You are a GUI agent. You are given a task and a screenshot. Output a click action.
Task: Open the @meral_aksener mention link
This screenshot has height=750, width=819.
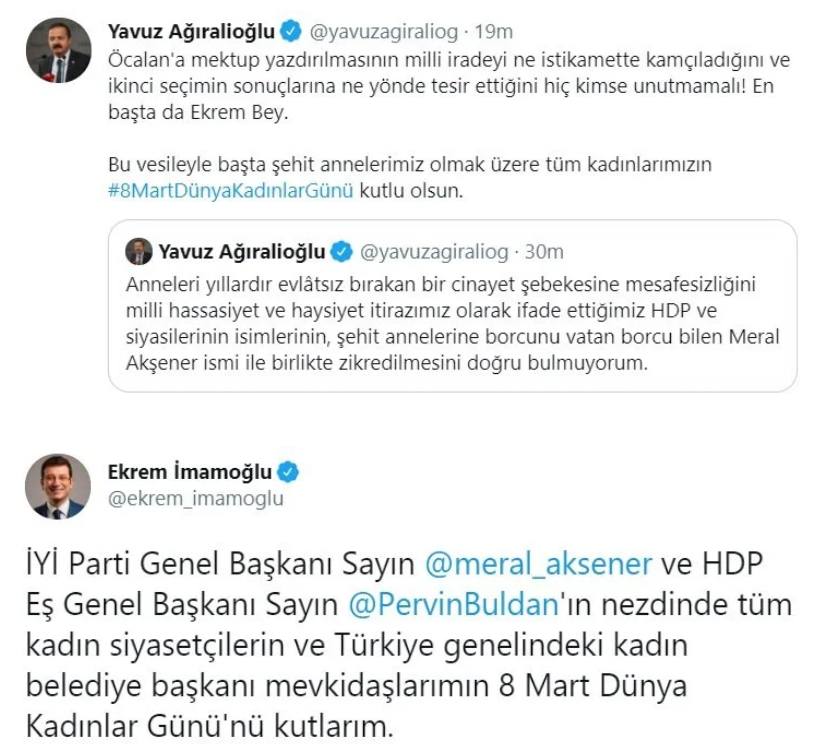(539, 564)
